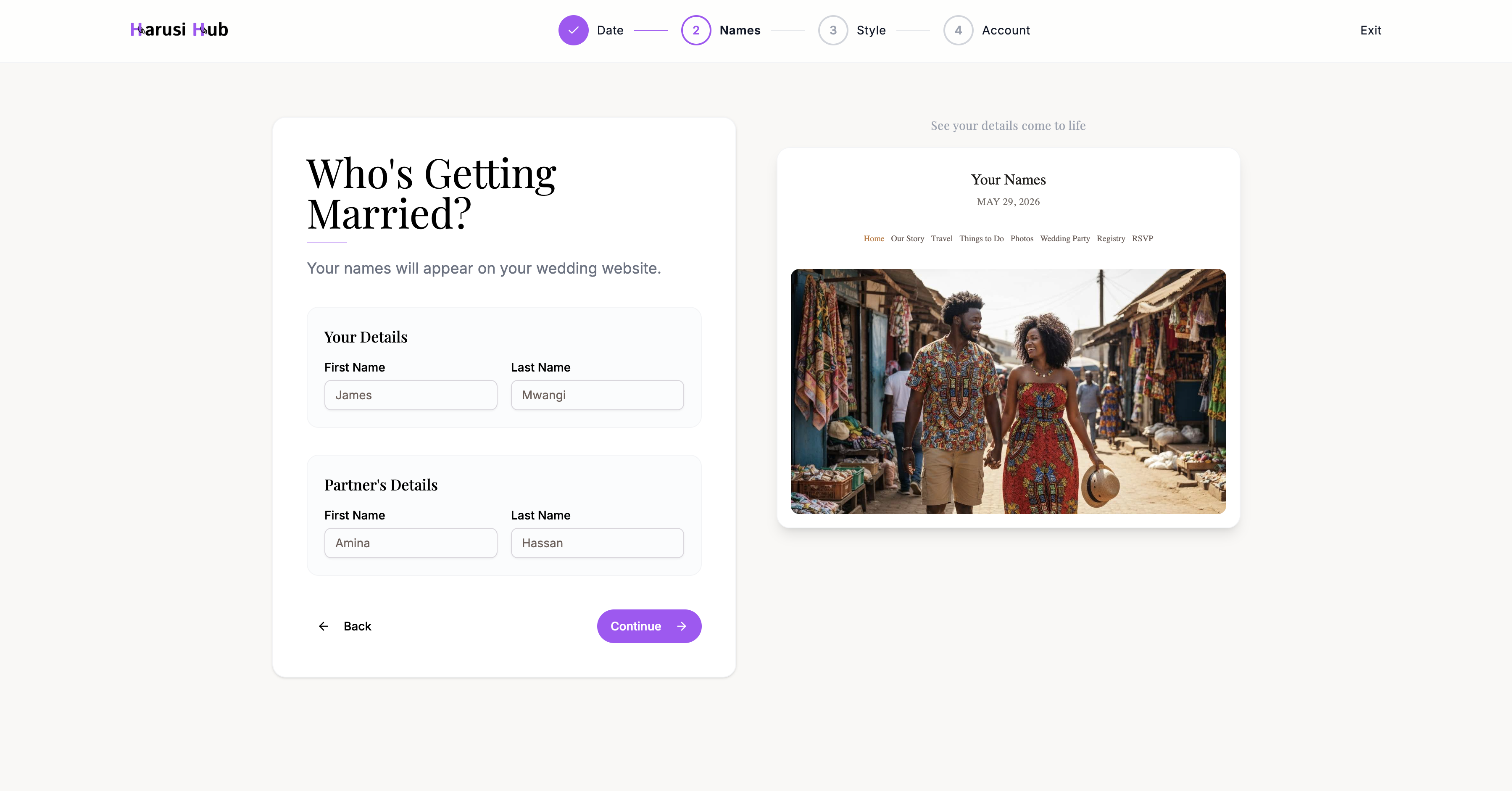Select the step 4 Account circle
The height and width of the screenshot is (791, 1512).
coord(958,30)
